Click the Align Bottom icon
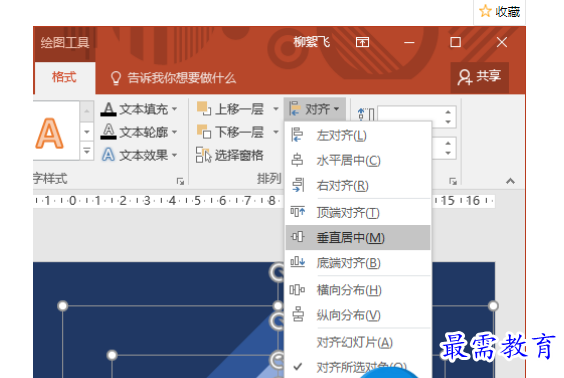The image size is (564, 378). [x=297, y=262]
